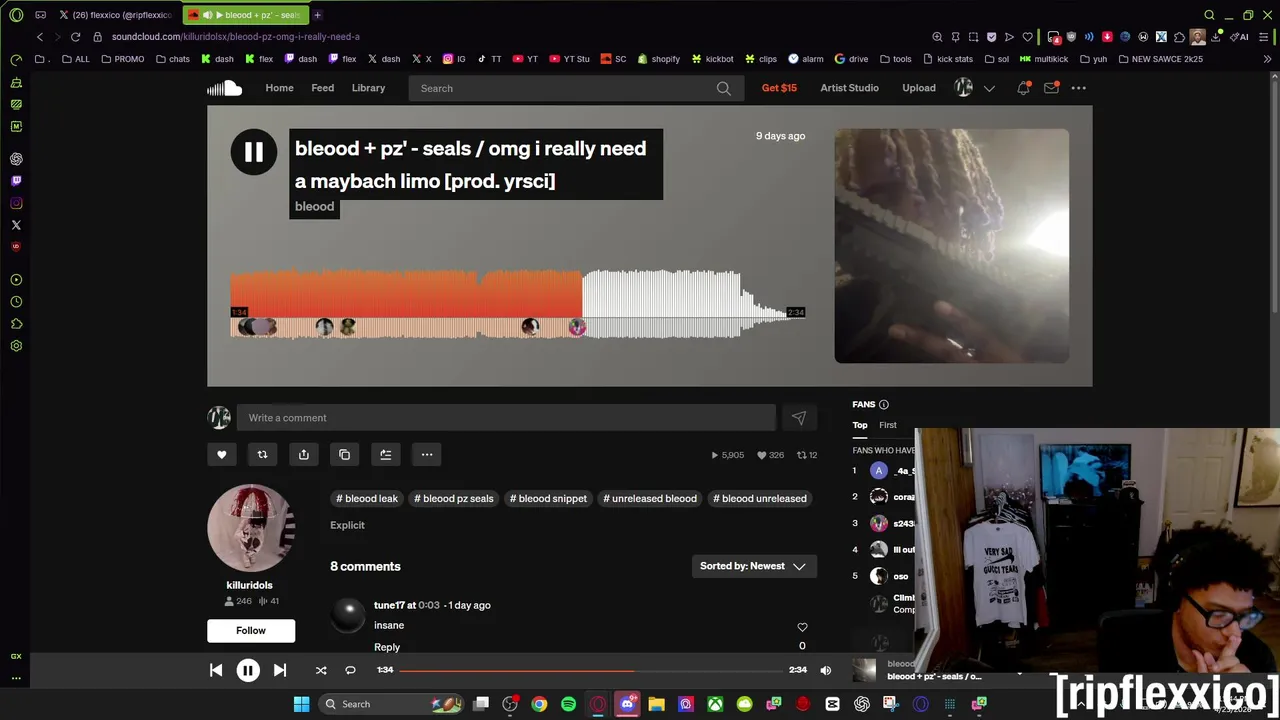Open the shopify bookmark
Viewport: 1280px width, 720px height.
(658, 59)
